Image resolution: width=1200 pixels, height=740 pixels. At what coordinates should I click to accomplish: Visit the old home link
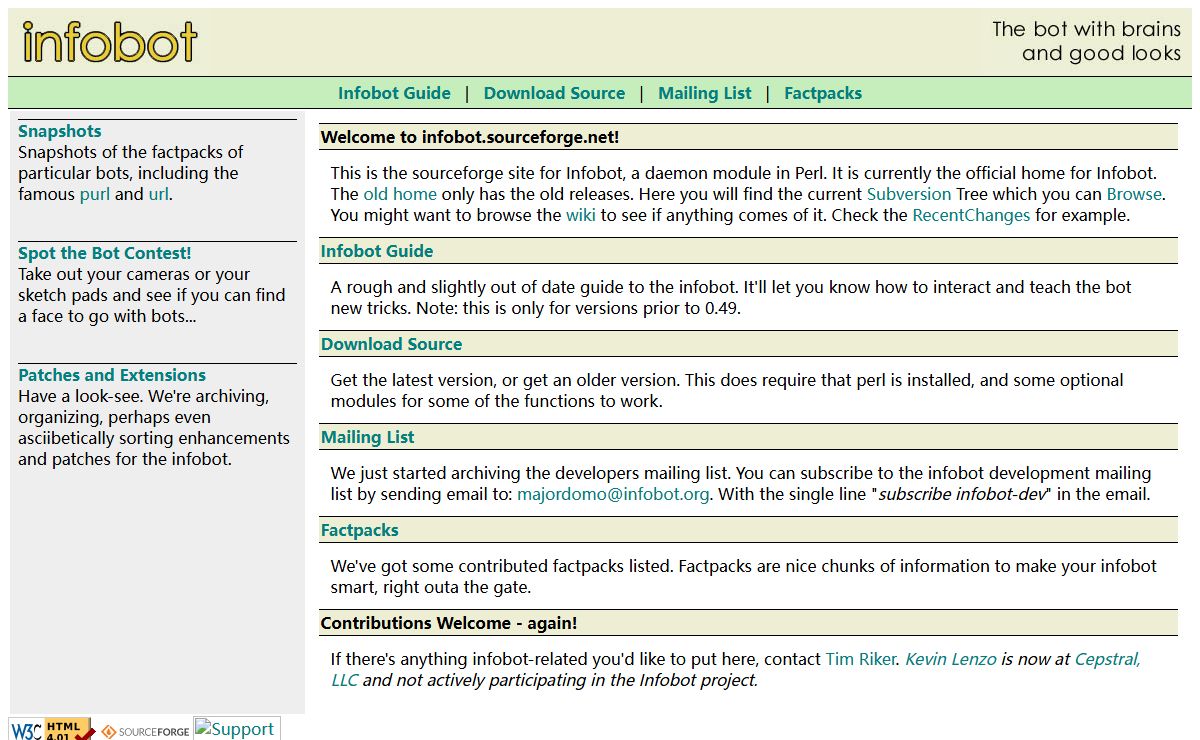(400, 194)
